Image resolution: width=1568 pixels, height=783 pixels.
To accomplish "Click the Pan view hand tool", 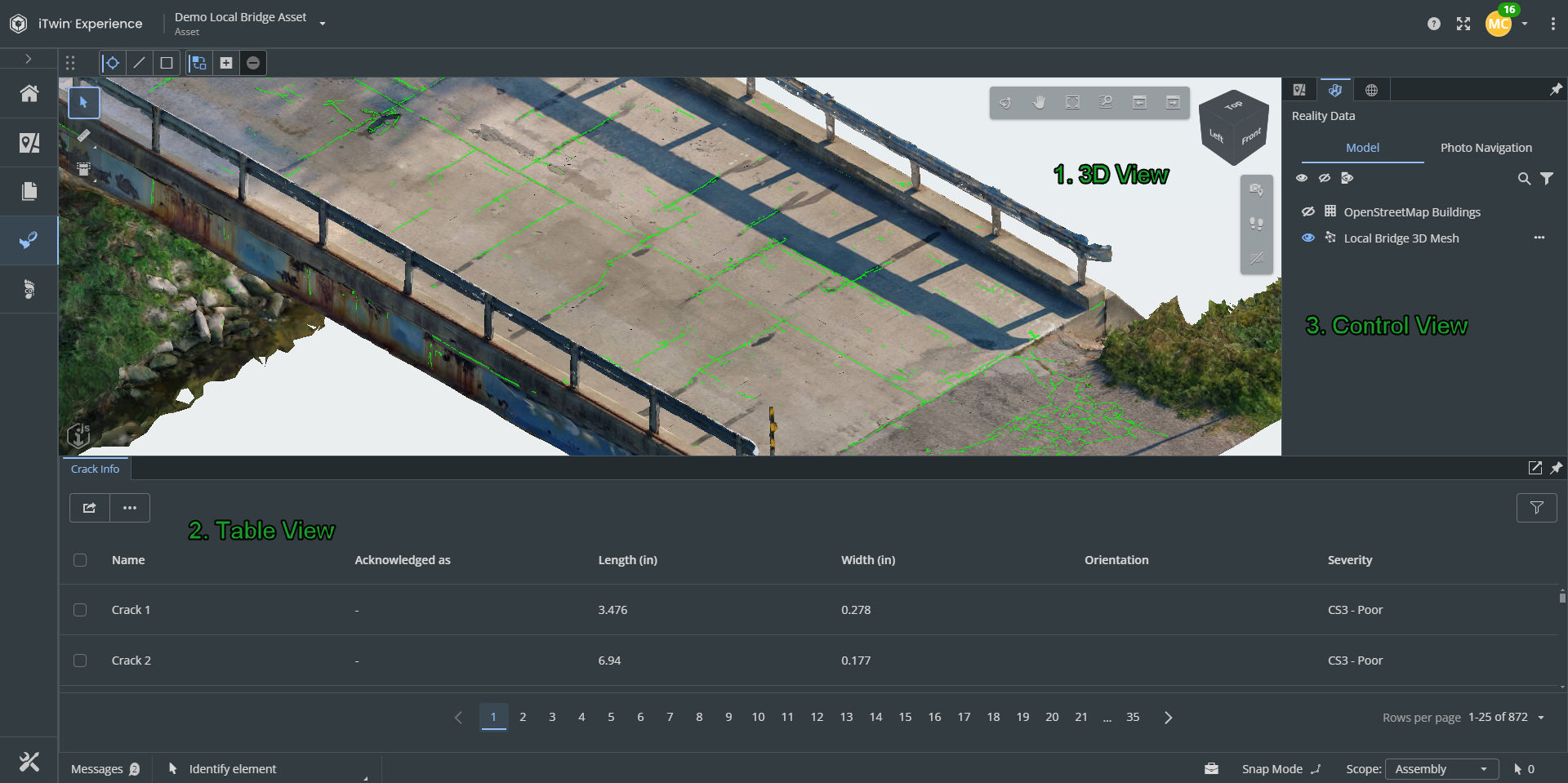I will click(x=1039, y=102).
